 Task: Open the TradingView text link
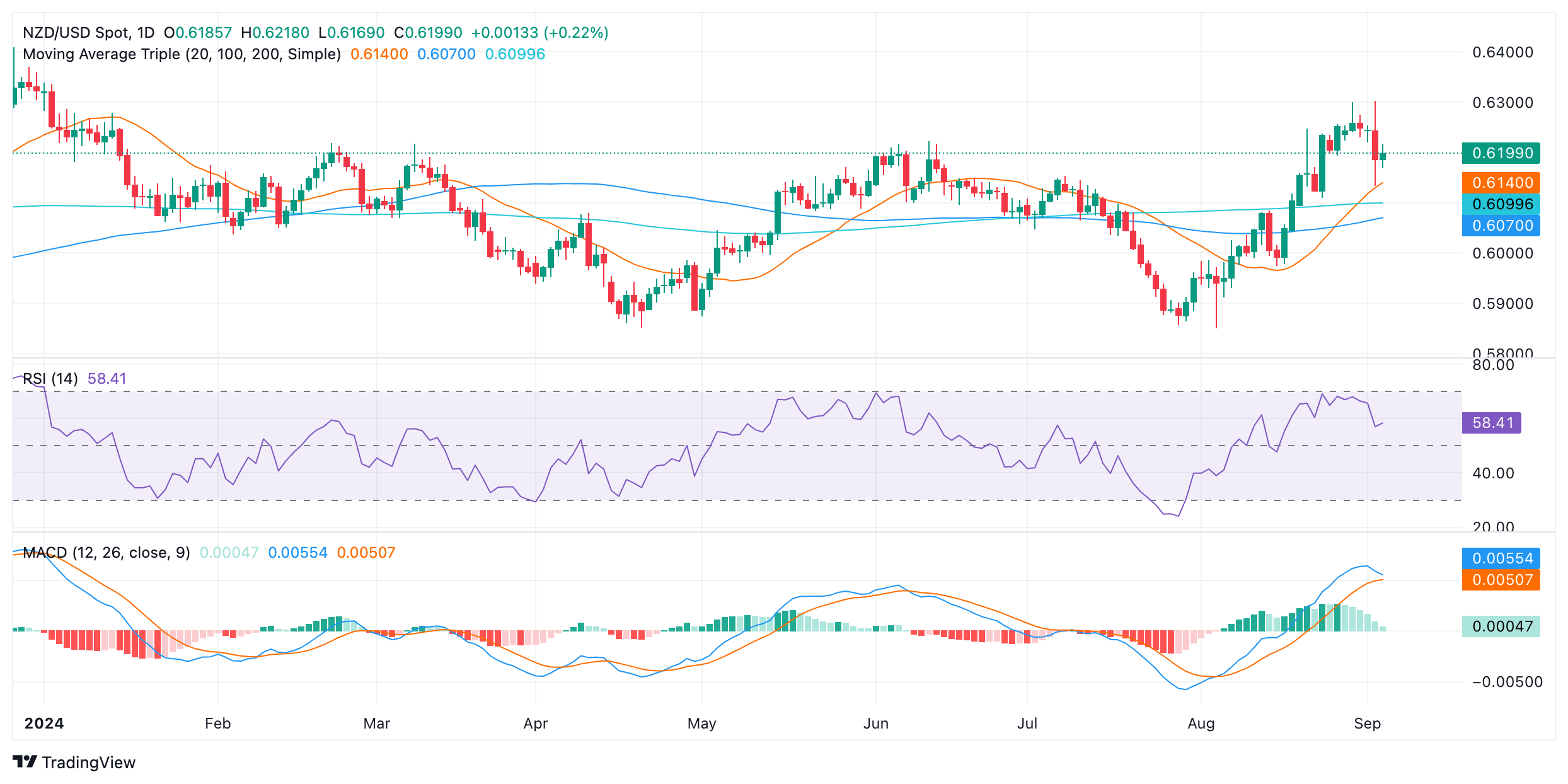[88, 763]
